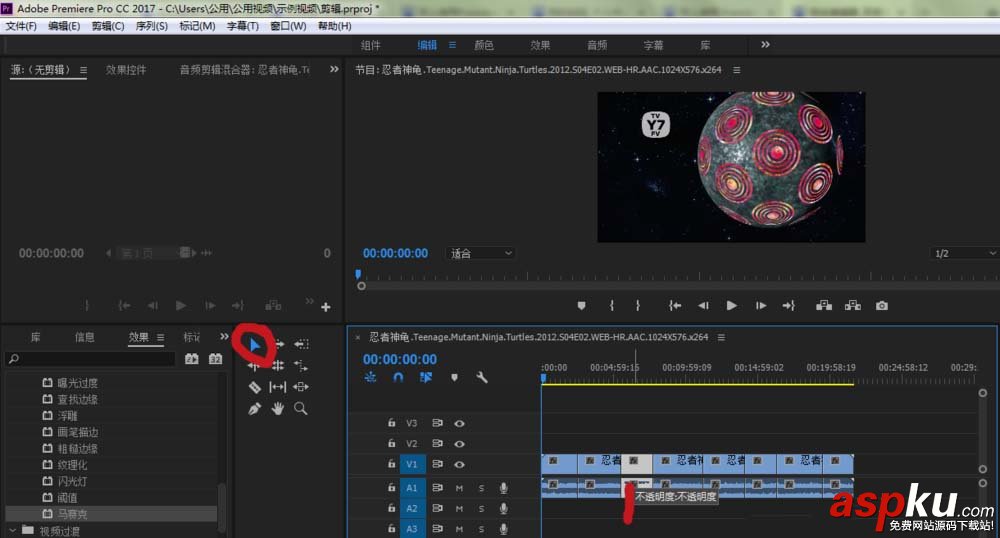The width and height of the screenshot is (1000, 538).
Task: Open the 序列(S) menu
Action: coord(151,26)
